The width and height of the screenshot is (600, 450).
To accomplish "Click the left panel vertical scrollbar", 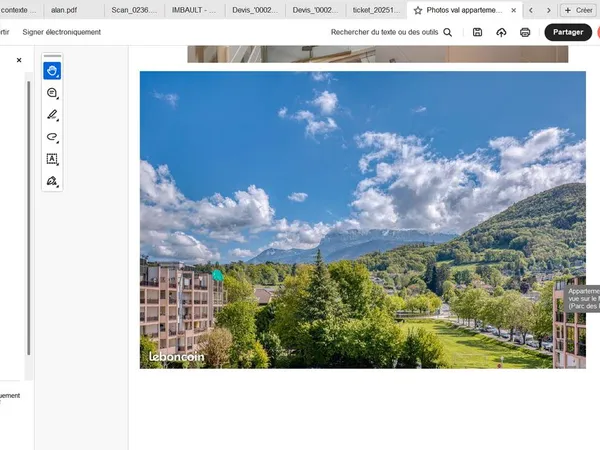I will tap(29, 218).
